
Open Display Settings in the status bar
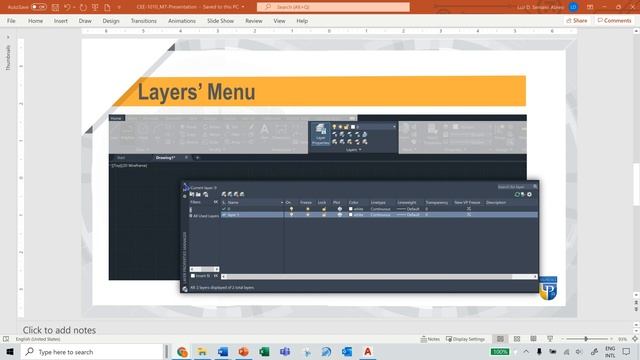click(465, 339)
